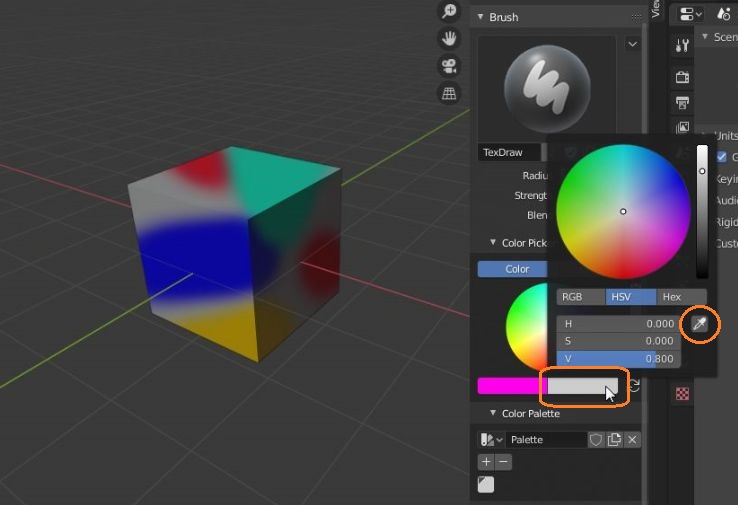738x505 pixels.
Task: Duplicate the palette with copy icon
Action: pos(614,440)
